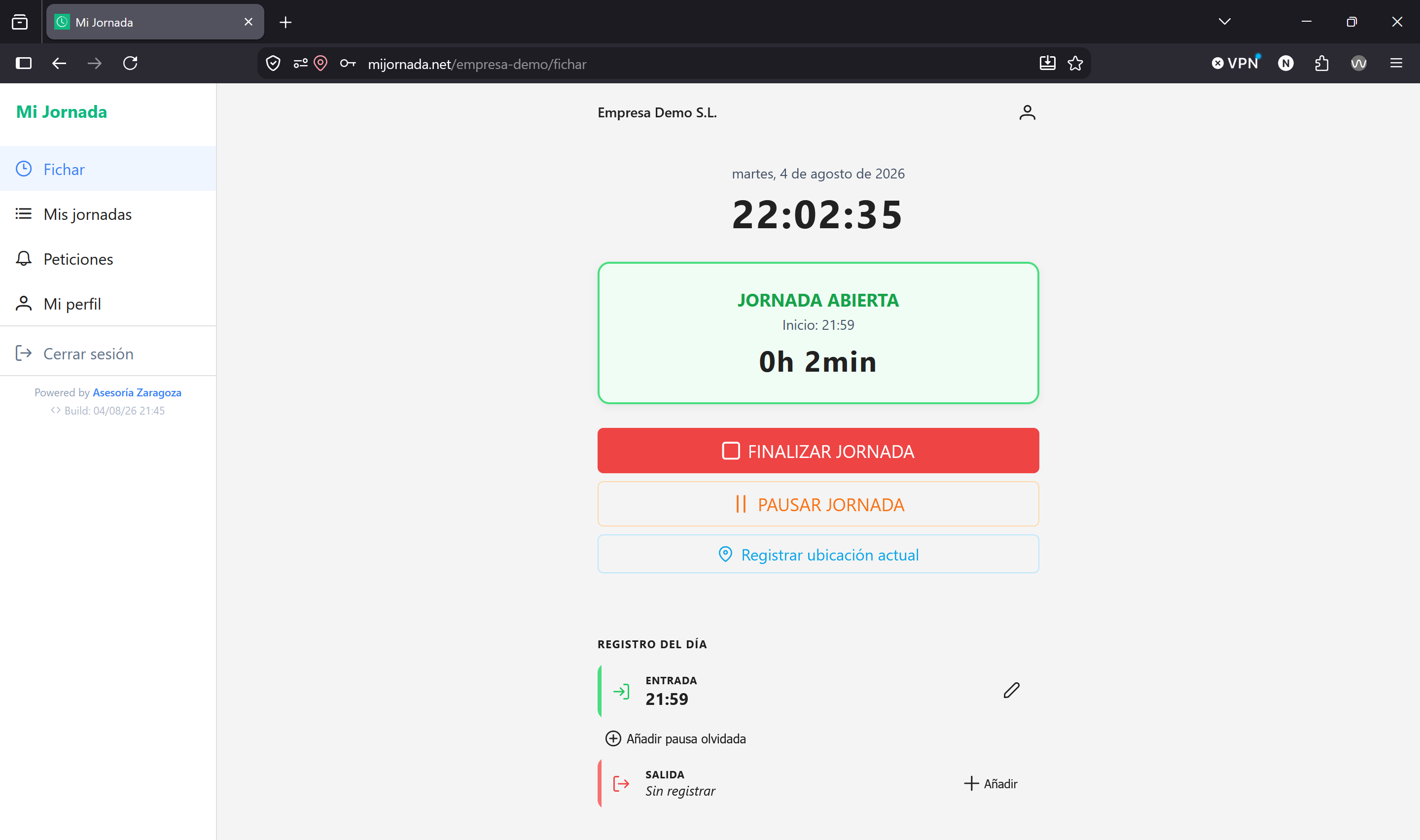
Task: Expand the list all tabs chevron
Action: 1224,22
